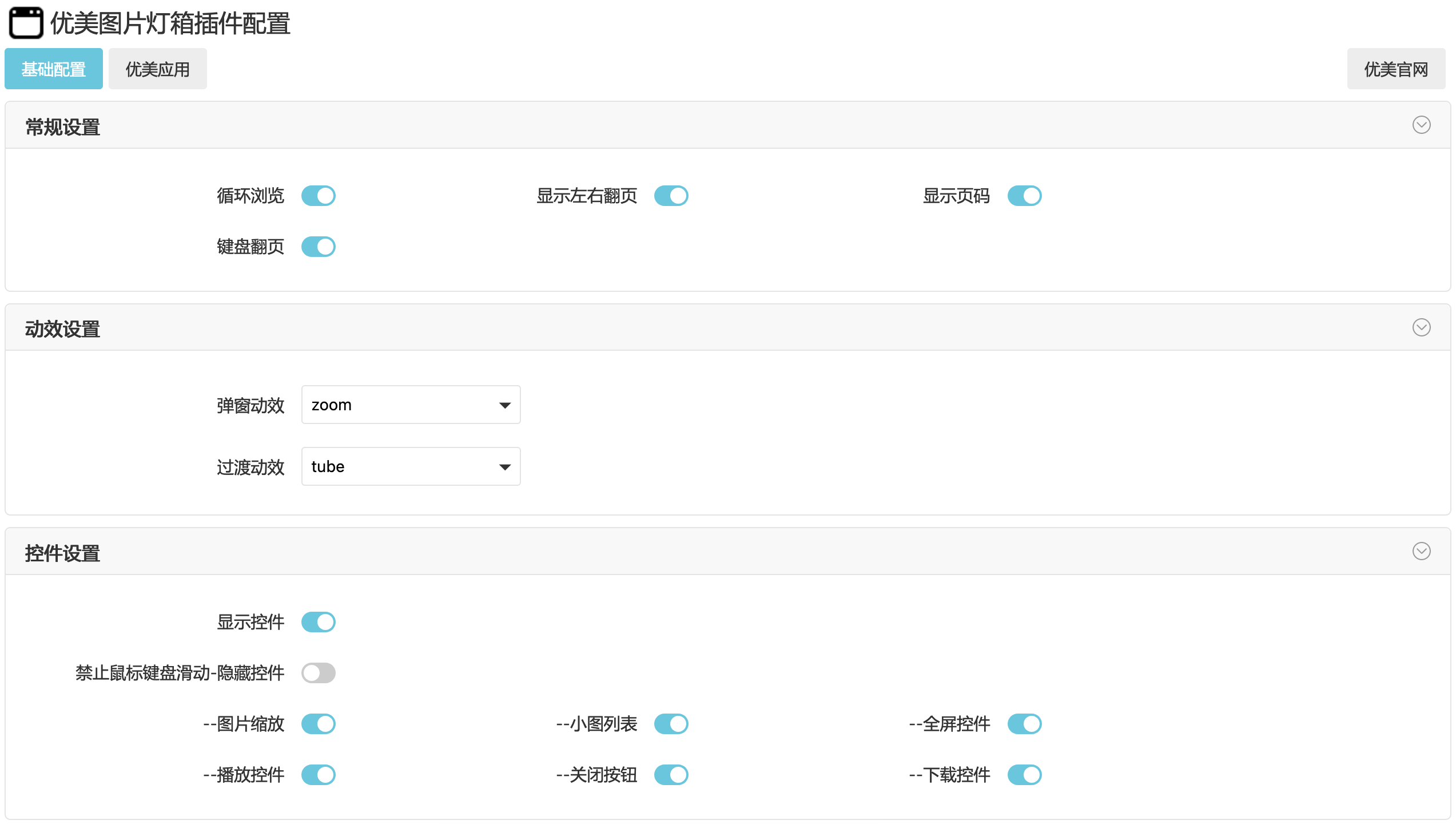Disable the --下载控件 switch
Image resolution: width=1456 pixels, height=824 pixels.
[1024, 775]
